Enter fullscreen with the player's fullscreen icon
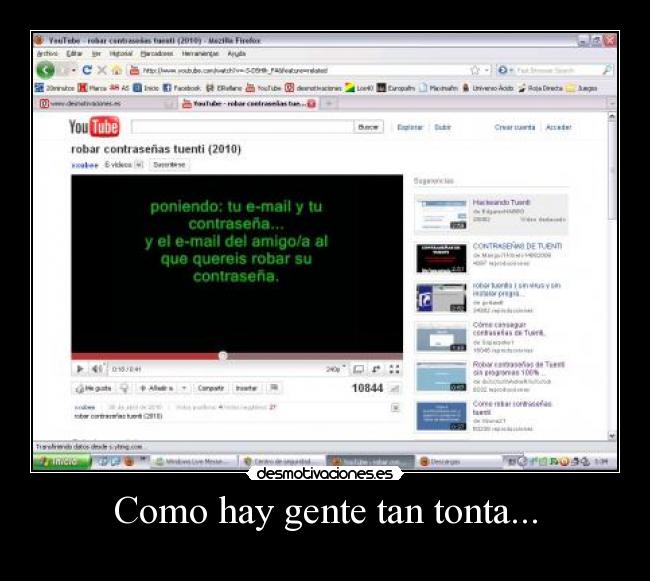This screenshot has width=650, height=581. [x=394, y=369]
